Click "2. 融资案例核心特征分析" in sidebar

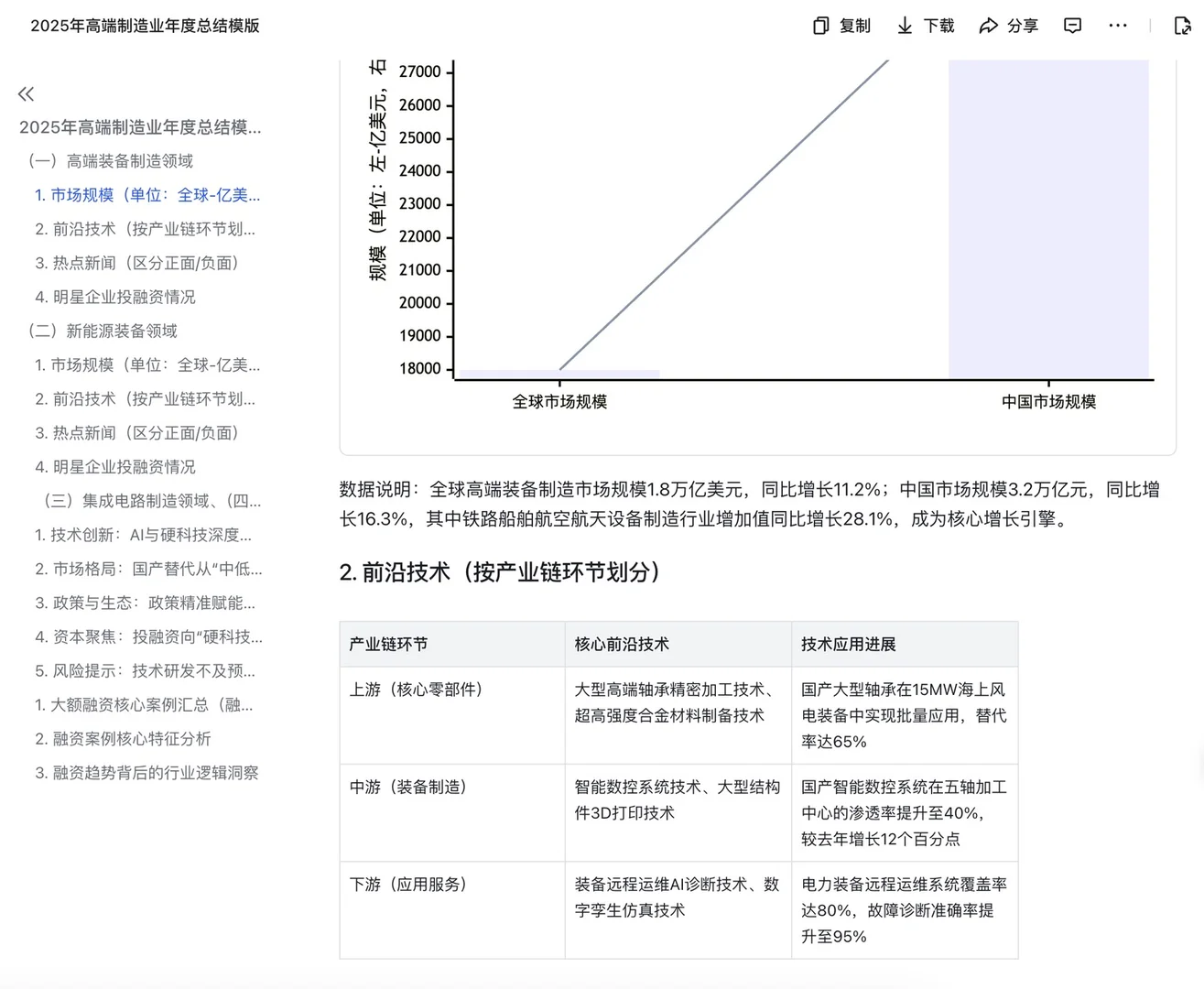pos(123,739)
